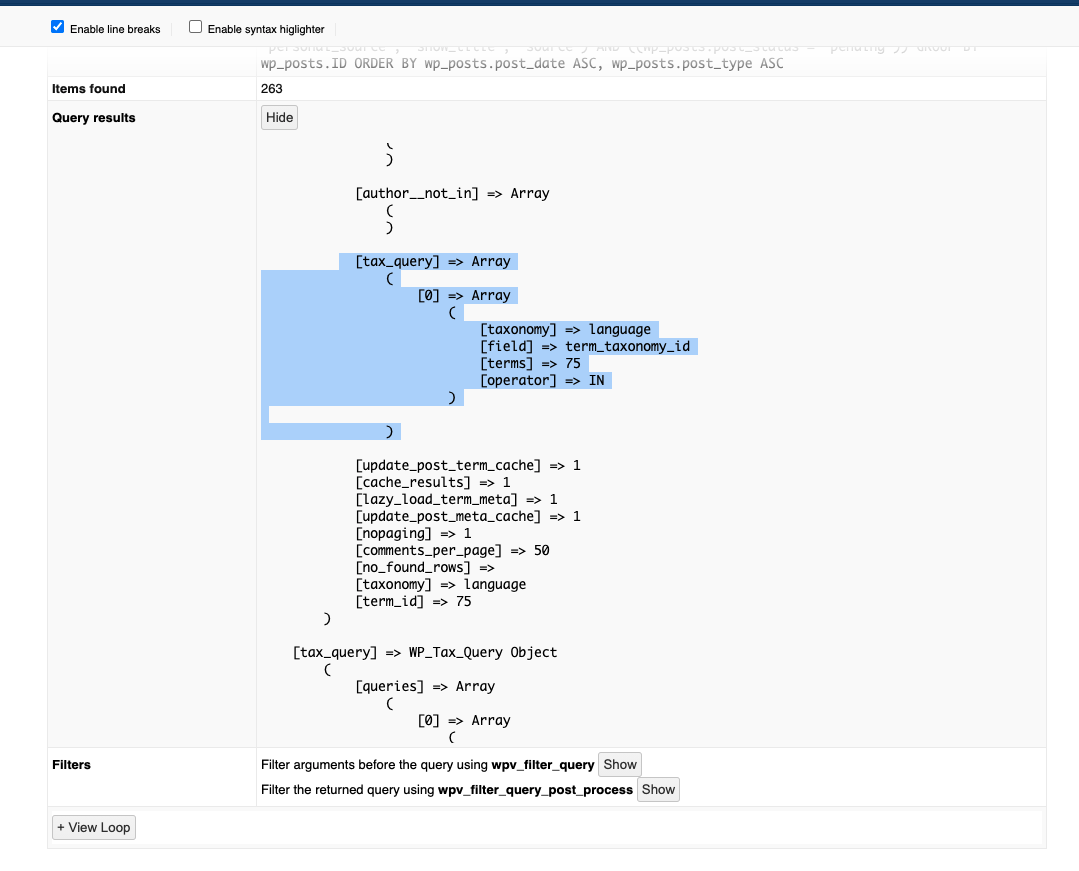Click the [operator] => IN line
This screenshot has height=871, width=1079.
pos(542,380)
